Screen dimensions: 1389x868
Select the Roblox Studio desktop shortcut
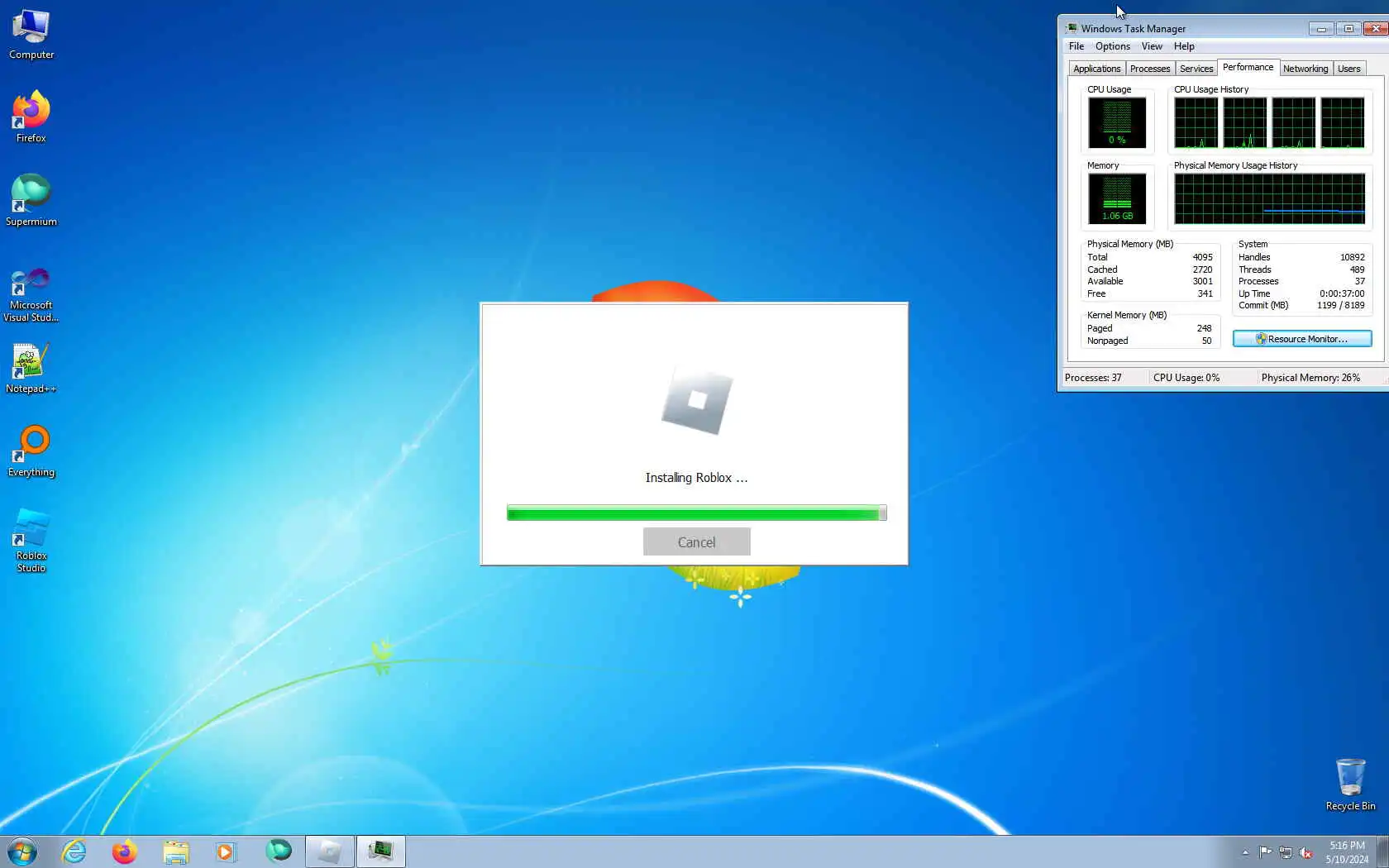coord(31,541)
